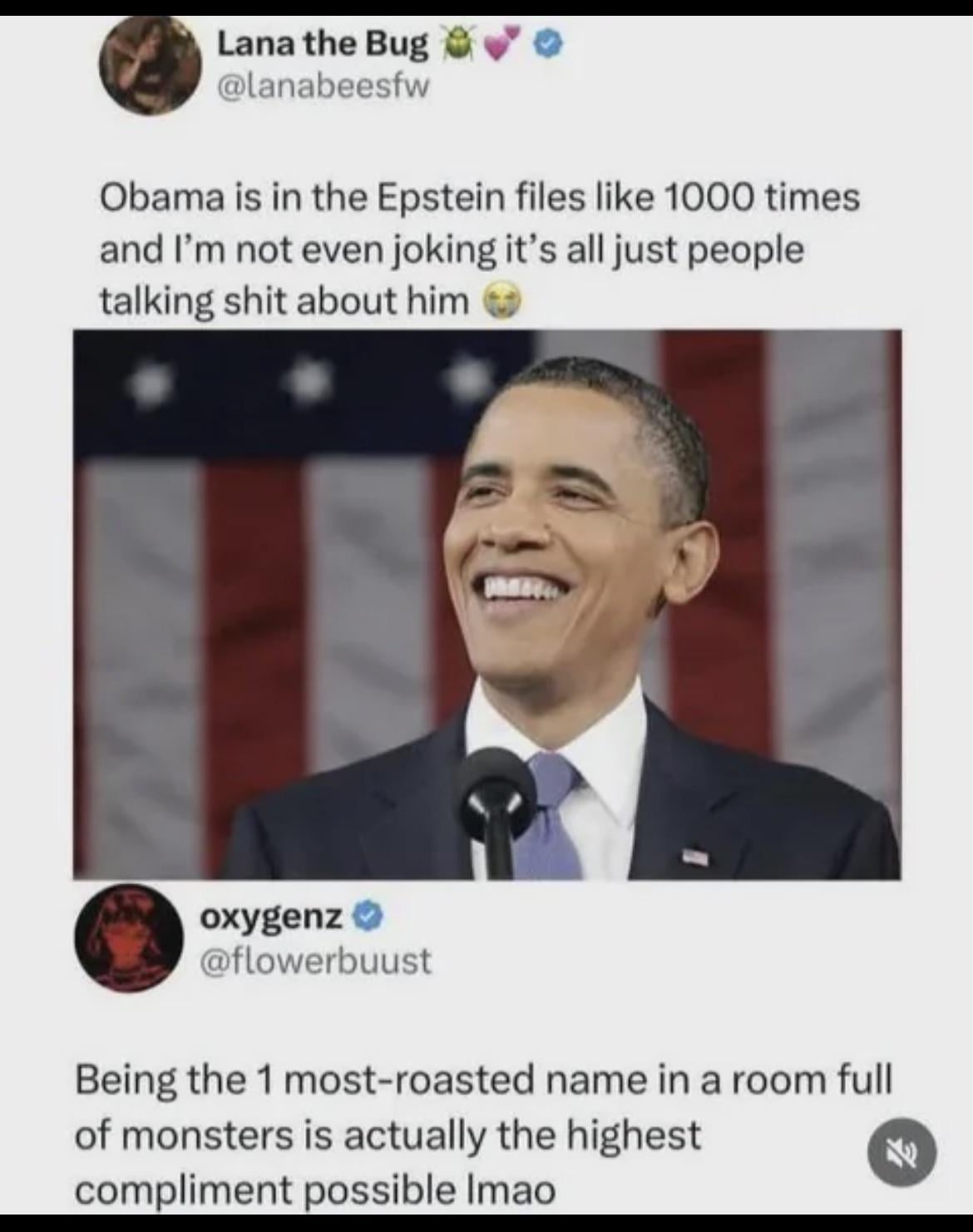This screenshot has height=1232, width=973.
Task: Open the @flowerbuust handle link
Action: pos(316,961)
